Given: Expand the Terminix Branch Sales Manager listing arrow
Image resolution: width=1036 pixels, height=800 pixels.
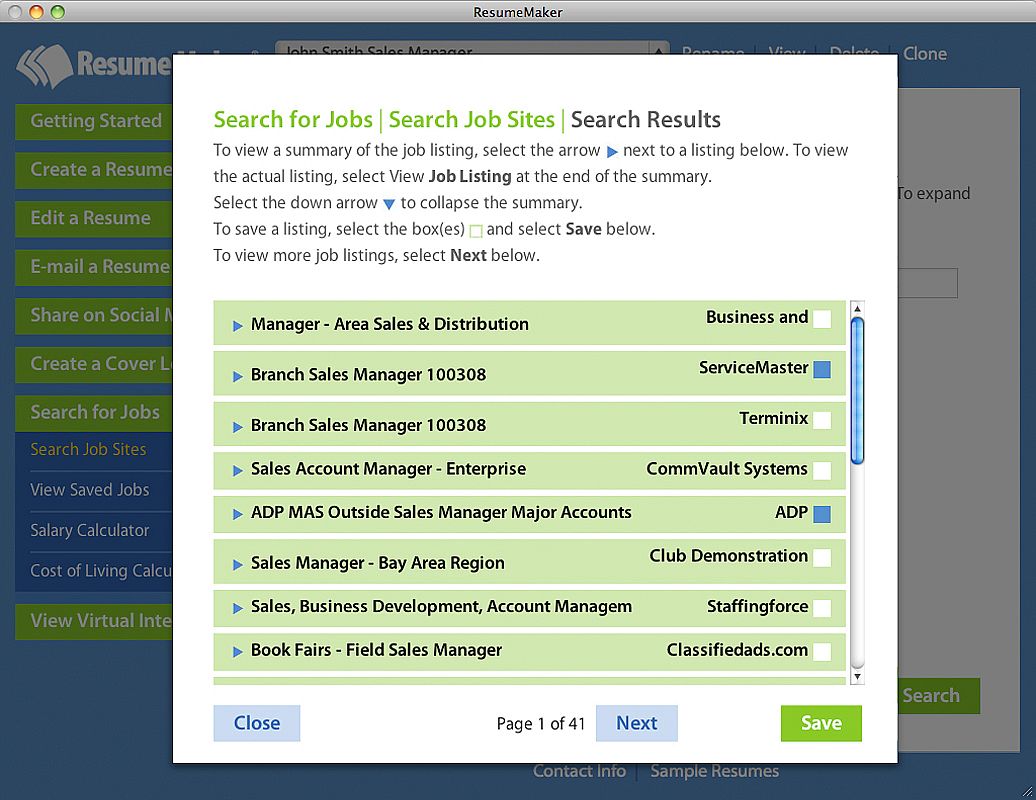Looking at the screenshot, I should [x=238, y=427].
